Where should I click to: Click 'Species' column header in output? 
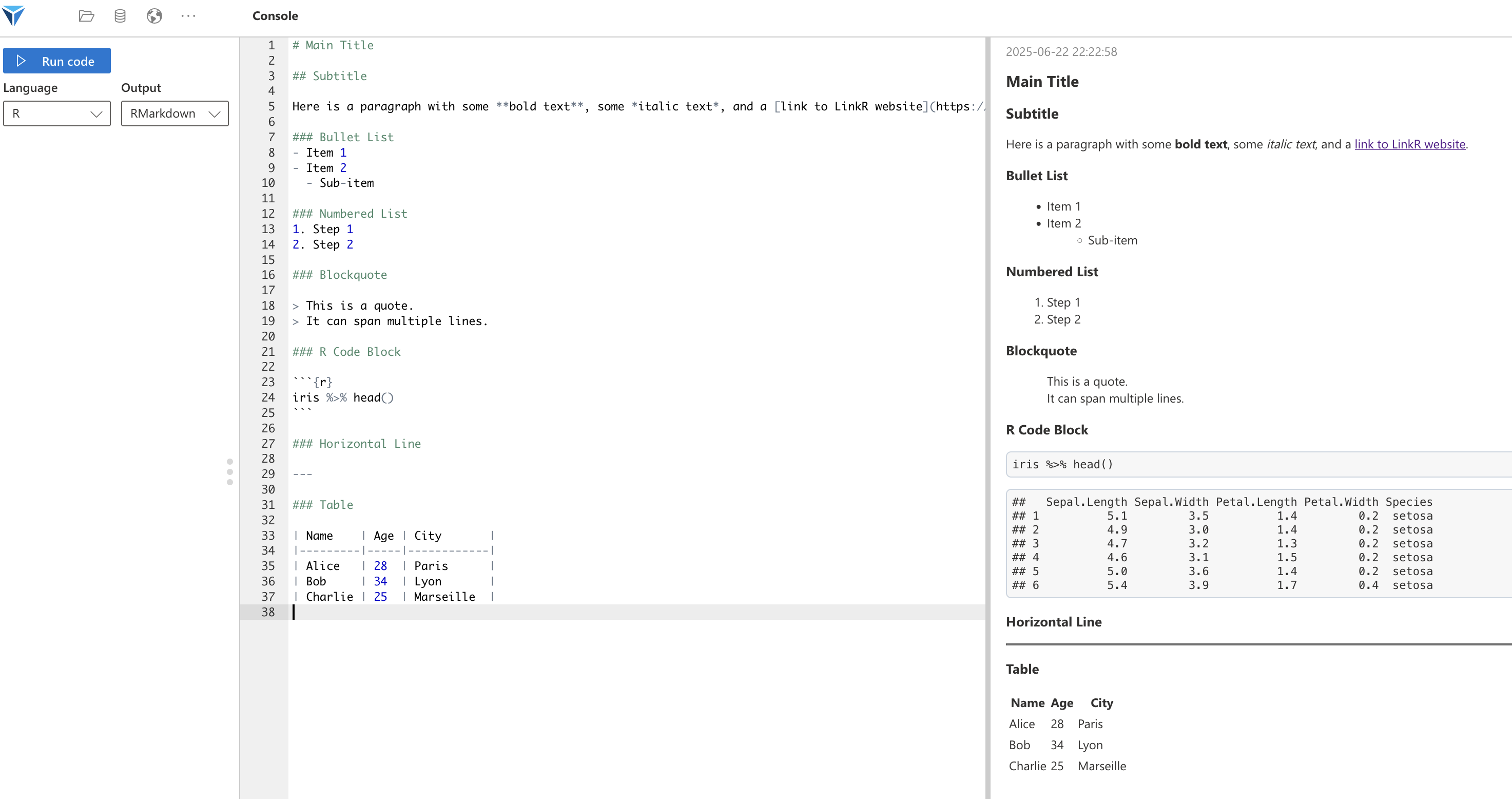click(1409, 502)
